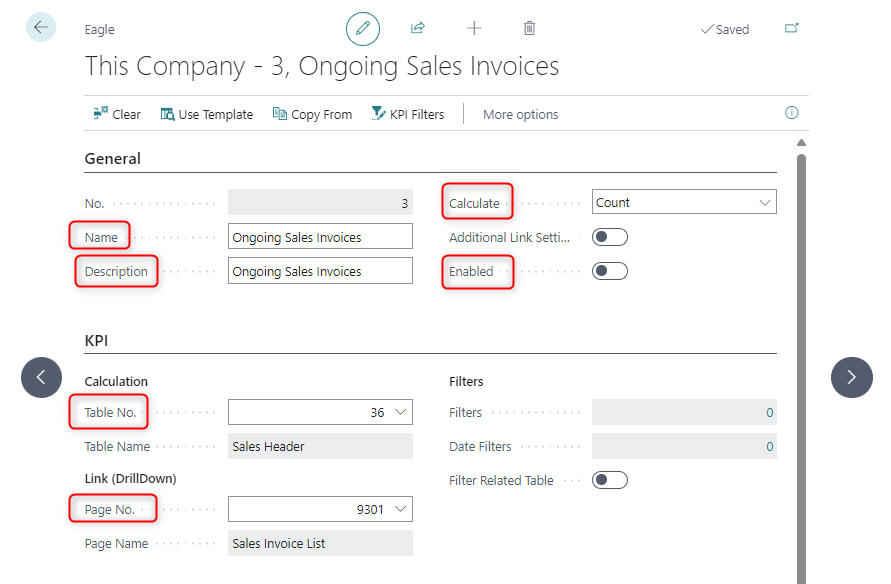Activate the Use Template action
891x584 pixels.
pyautogui.click(x=207, y=114)
